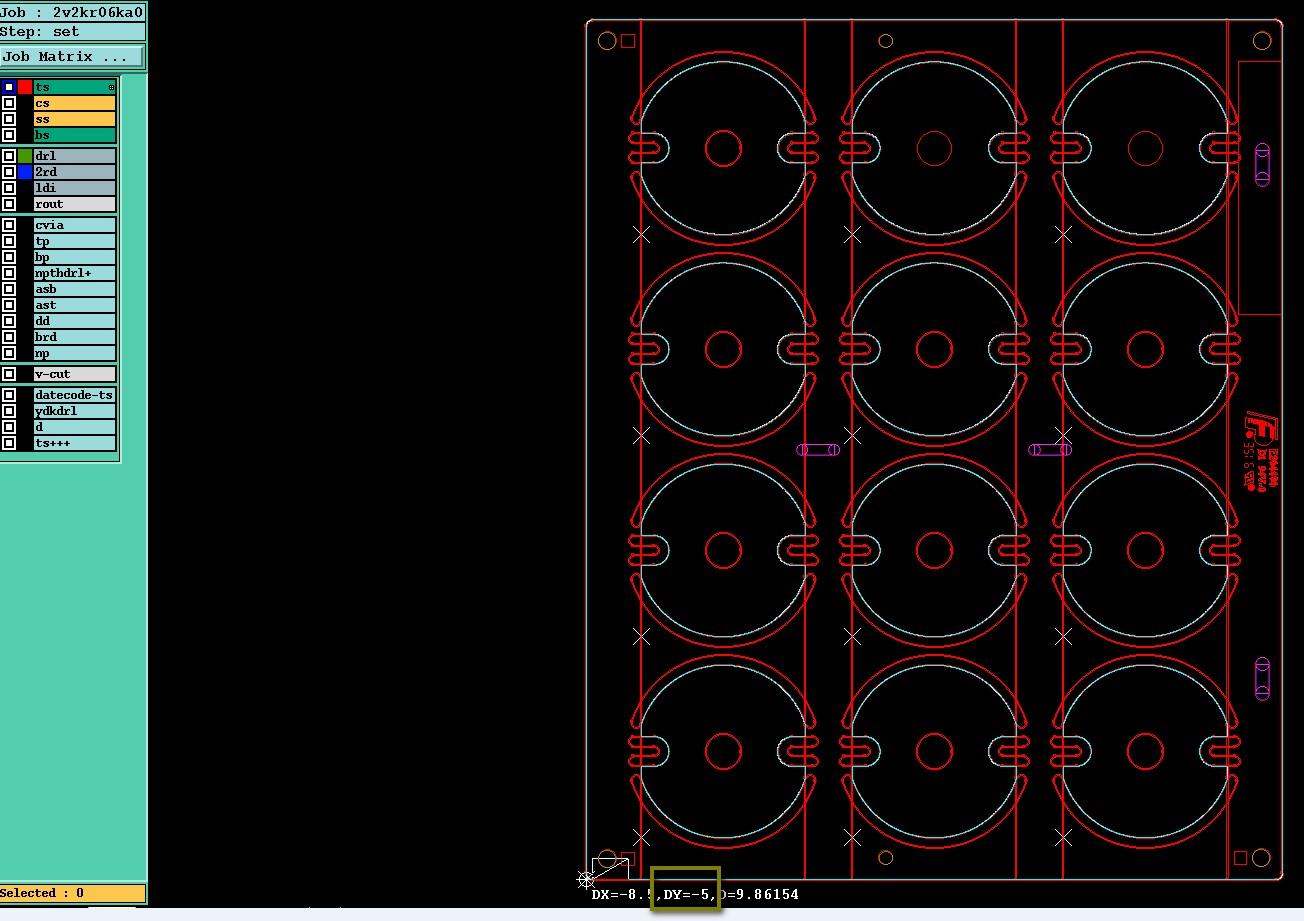Enable the cs layer checkbox

(x=9, y=103)
